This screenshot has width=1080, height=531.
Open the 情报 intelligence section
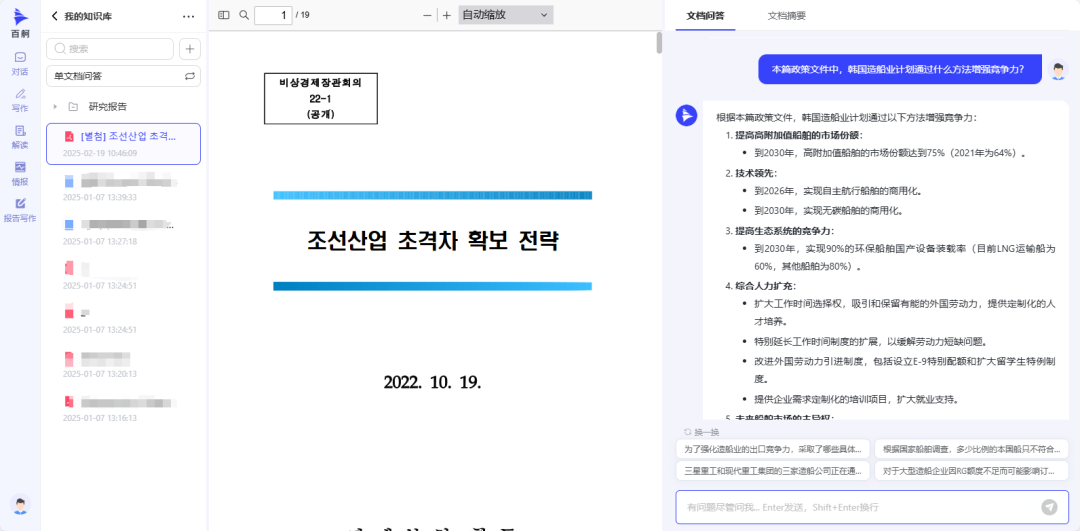coord(20,173)
